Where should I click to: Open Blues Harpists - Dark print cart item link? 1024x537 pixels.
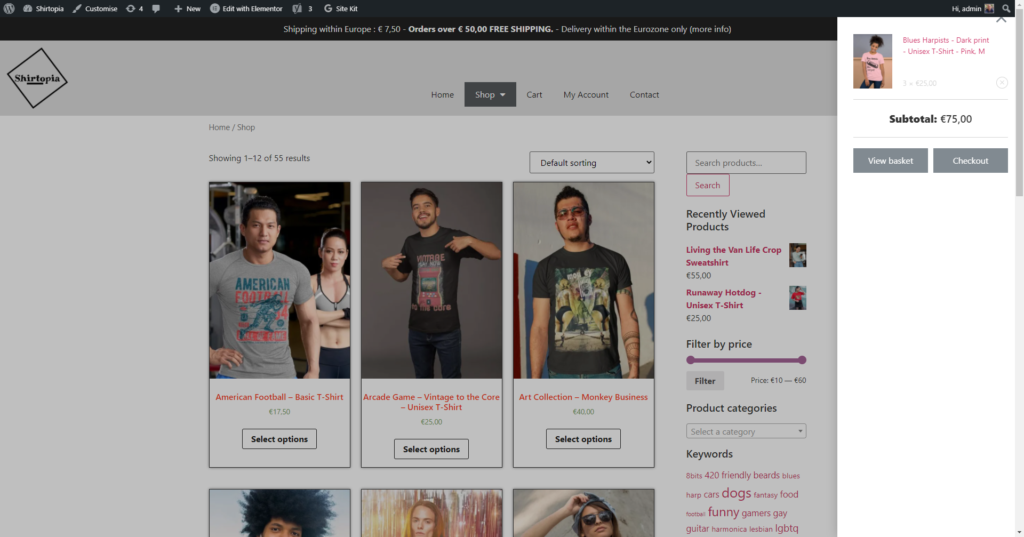(946, 46)
